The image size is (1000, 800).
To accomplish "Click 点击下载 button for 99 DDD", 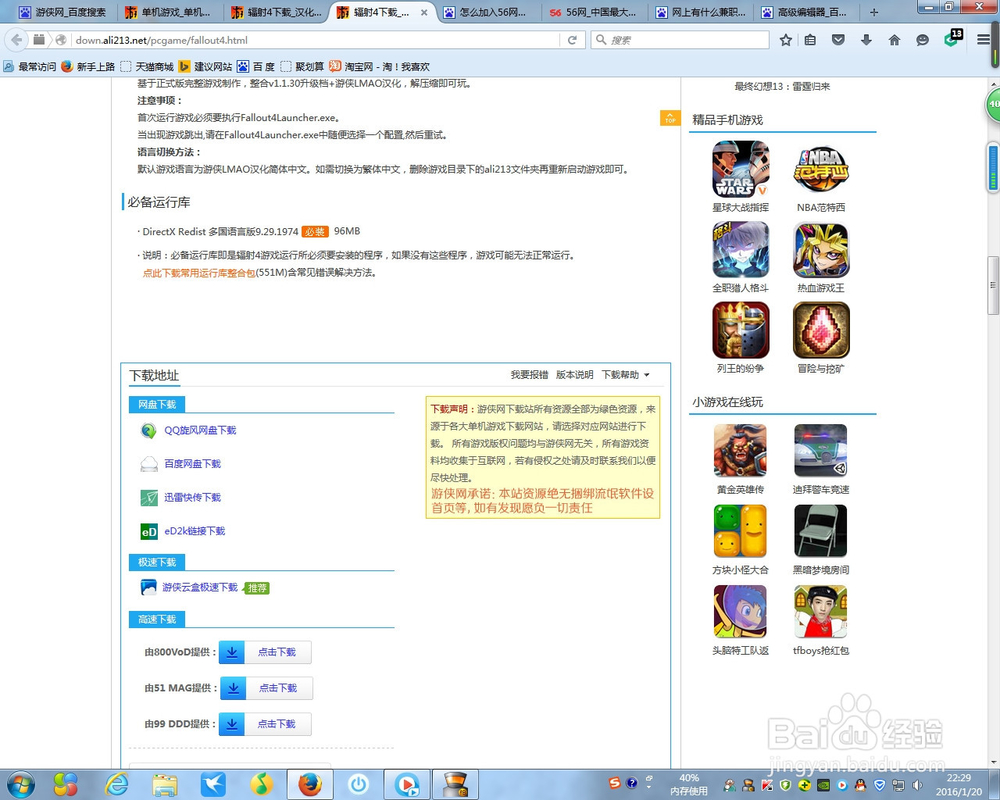I will [x=265, y=723].
